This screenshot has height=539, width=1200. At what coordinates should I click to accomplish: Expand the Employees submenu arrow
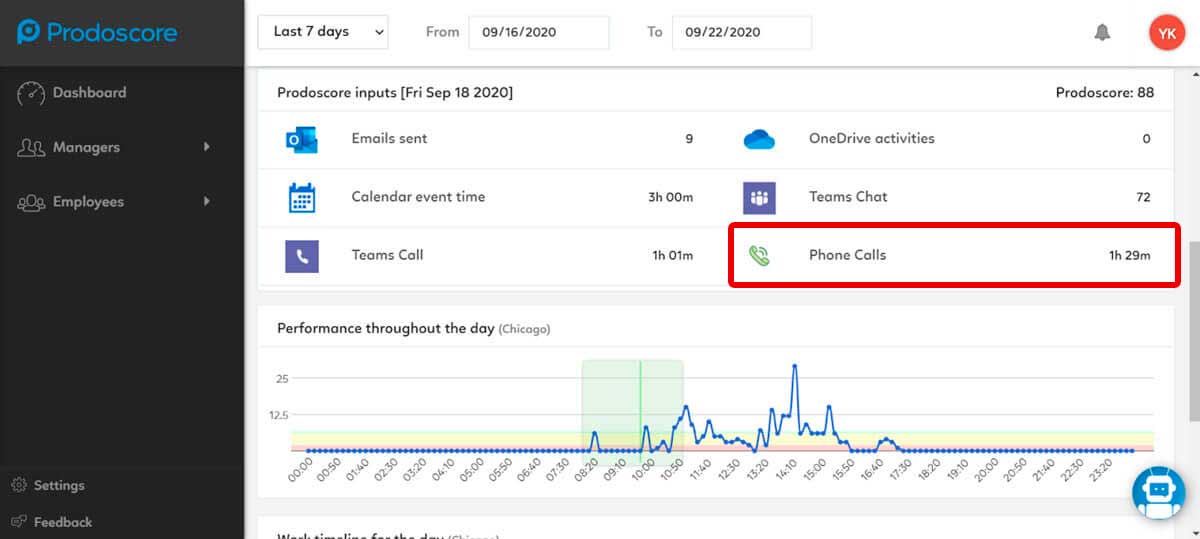tap(207, 202)
